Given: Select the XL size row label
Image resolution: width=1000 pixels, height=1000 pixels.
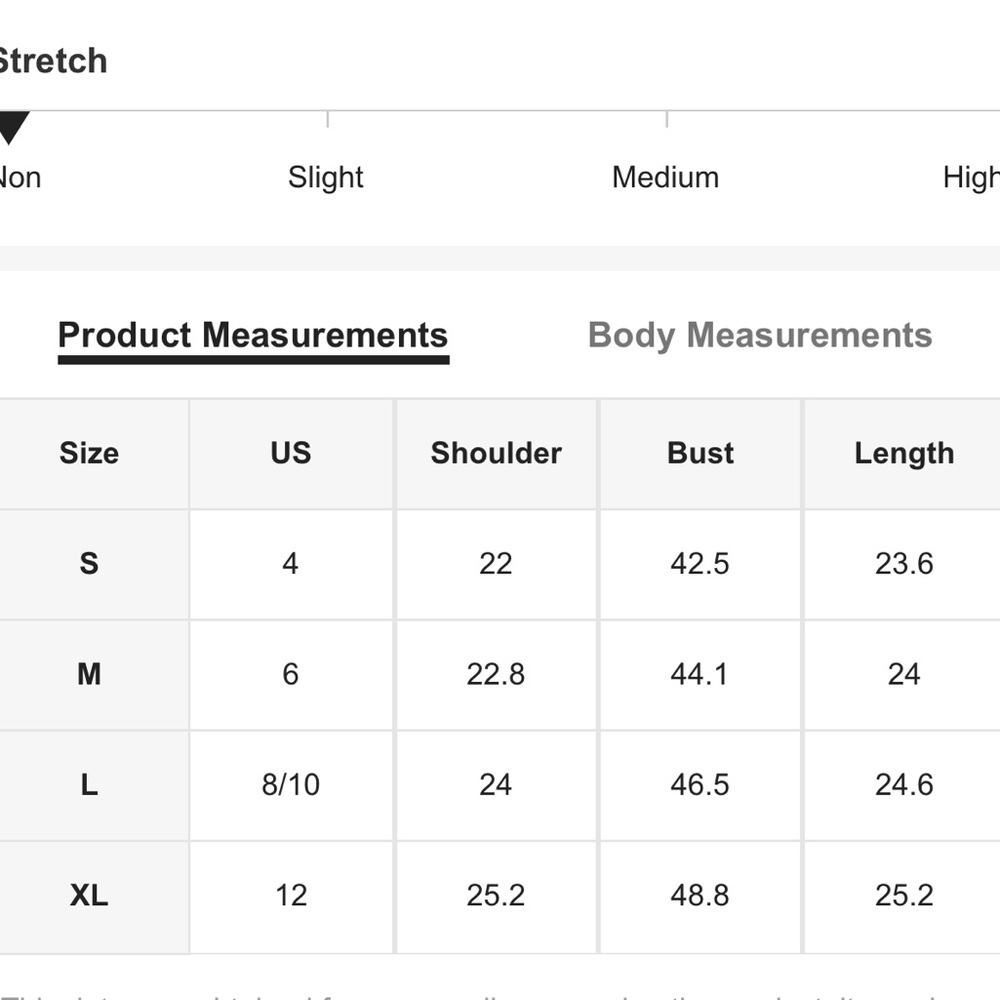Looking at the screenshot, I should (x=89, y=895).
